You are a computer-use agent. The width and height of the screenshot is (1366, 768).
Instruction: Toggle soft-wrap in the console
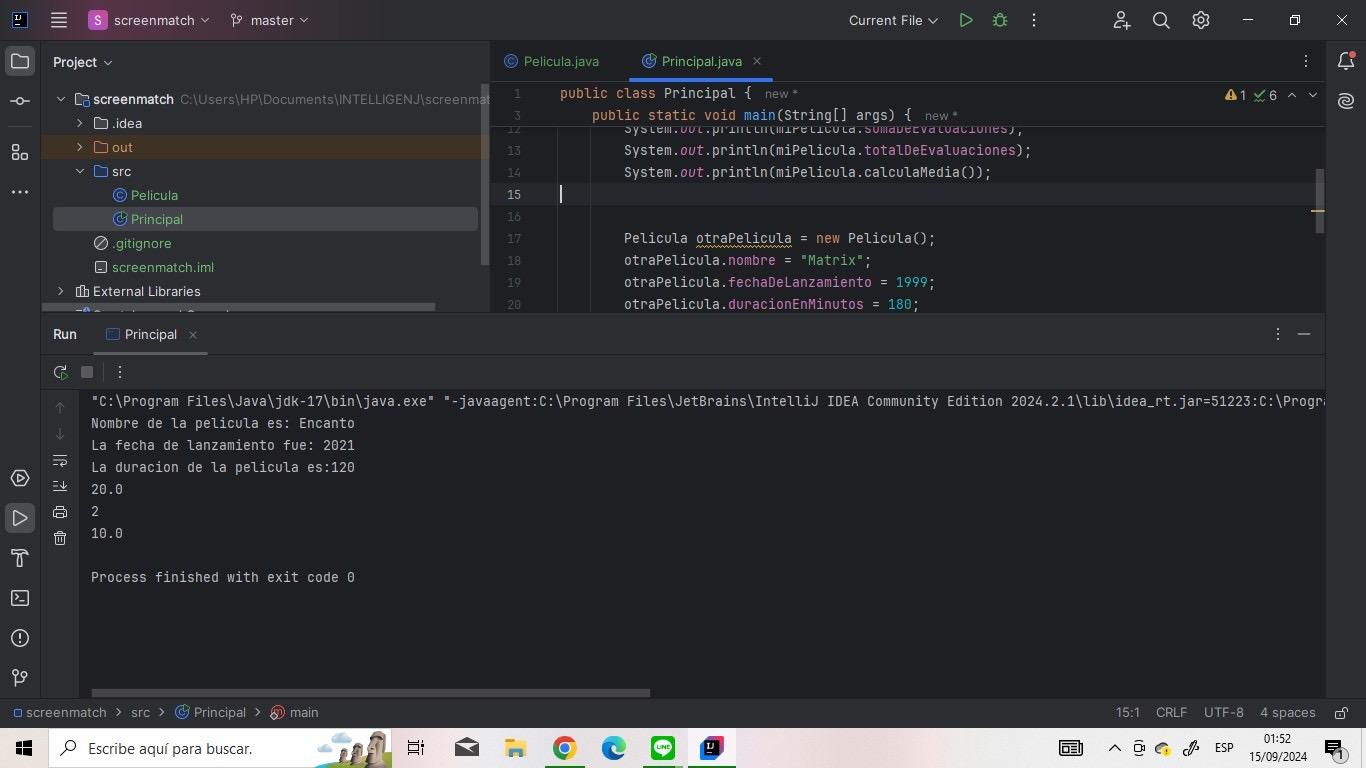tap(60, 461)
